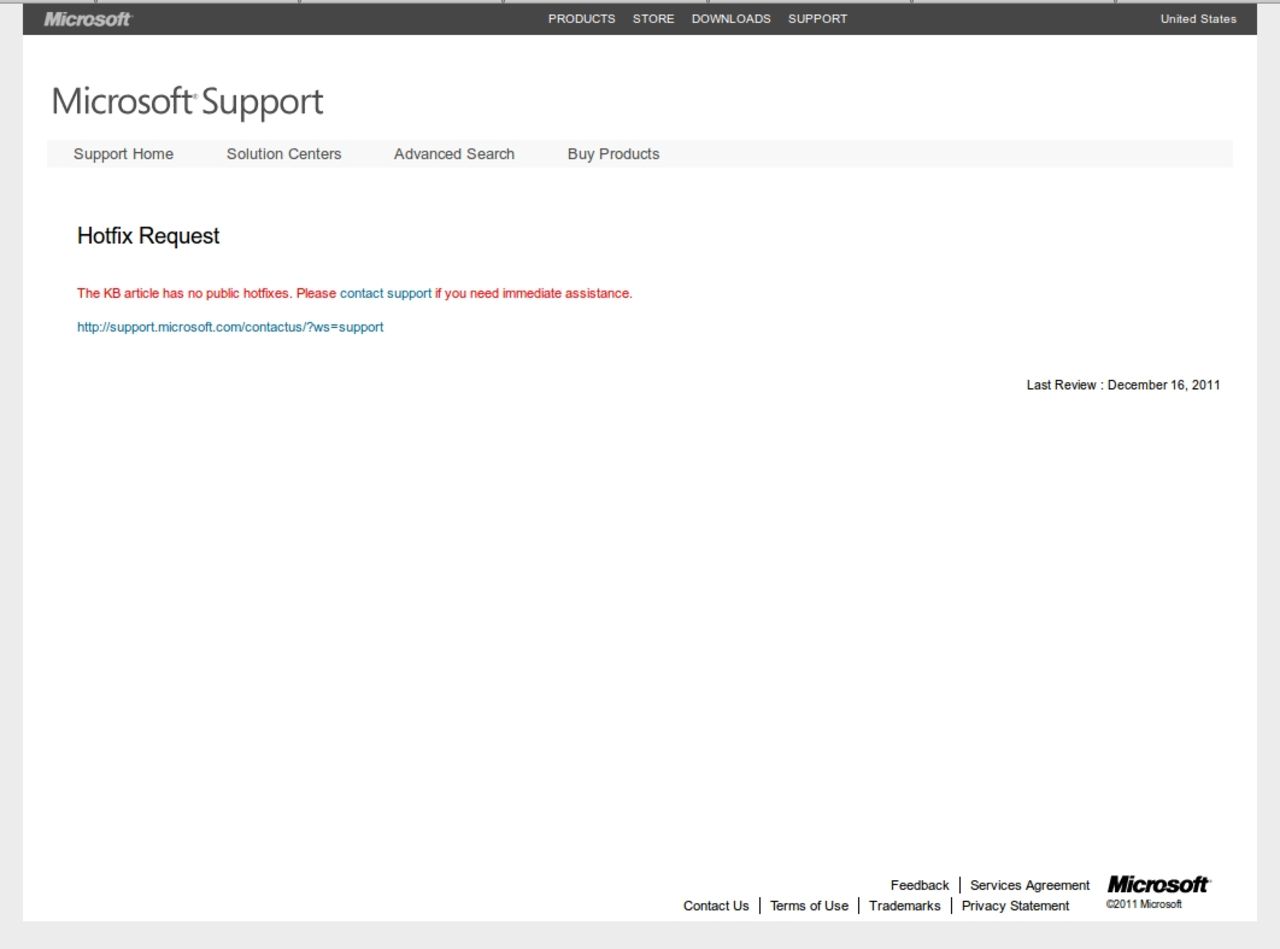
Task: Click the Microsoft logo in the top navigation bar
Action: pos(86,18)
